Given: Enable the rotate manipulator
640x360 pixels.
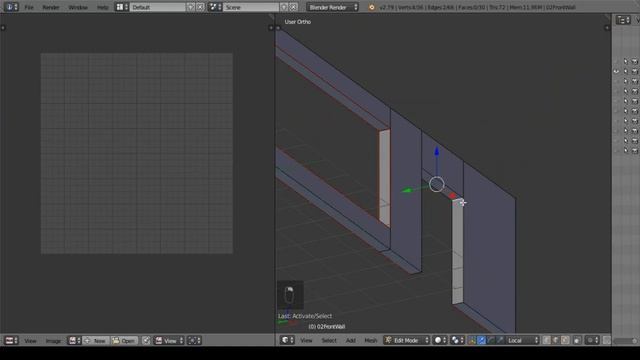Looking at the screenshot, I should 491,340.
